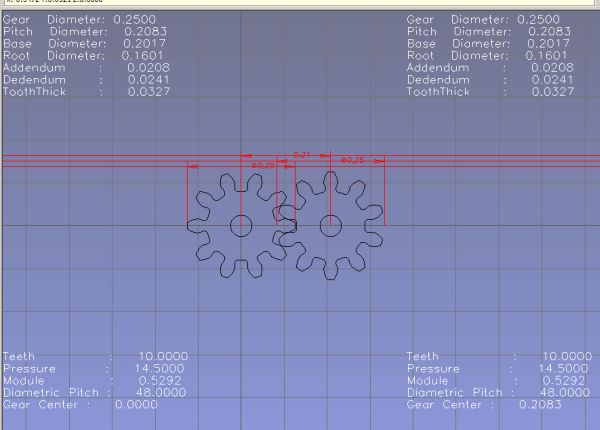
Task: Select Addendum value 0.0208 in left readout
Action: 148,68
